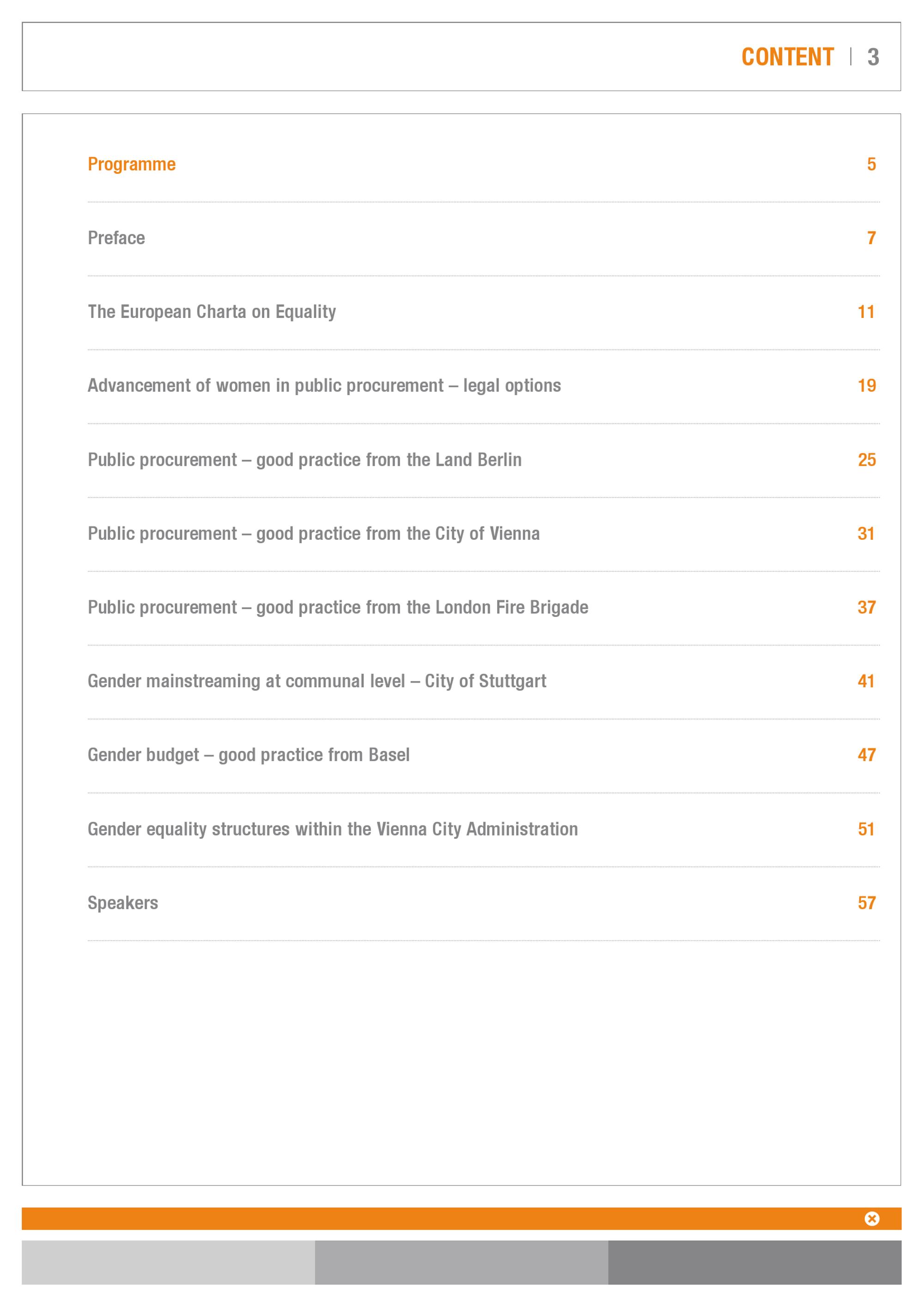Click page number 41 for Stuttgart entry
This screenshot has width=924, height=1307.
click(866, 681)
